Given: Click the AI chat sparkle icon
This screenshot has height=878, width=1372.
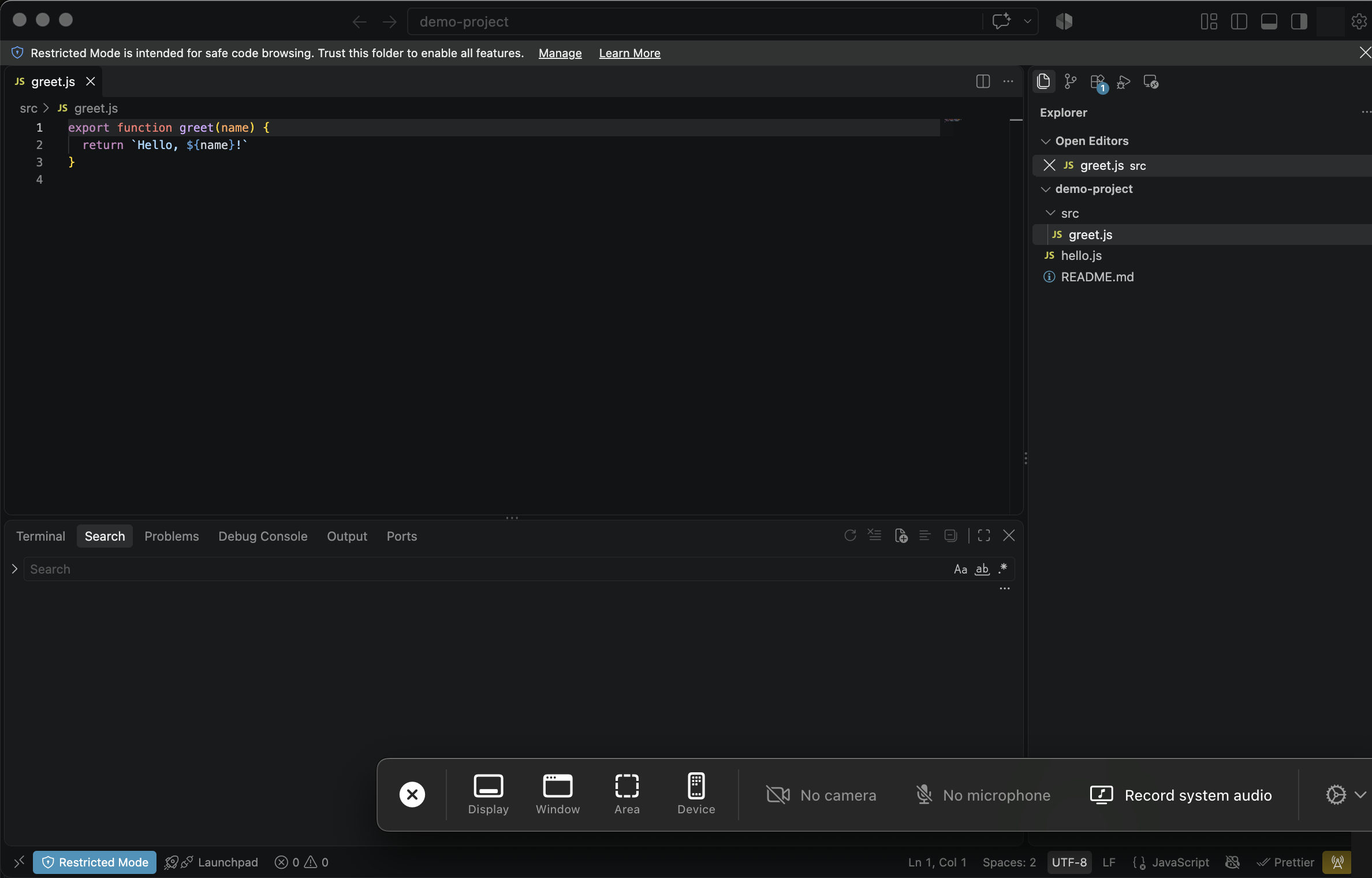Looking at the screenshot, I should point(1001,21).
